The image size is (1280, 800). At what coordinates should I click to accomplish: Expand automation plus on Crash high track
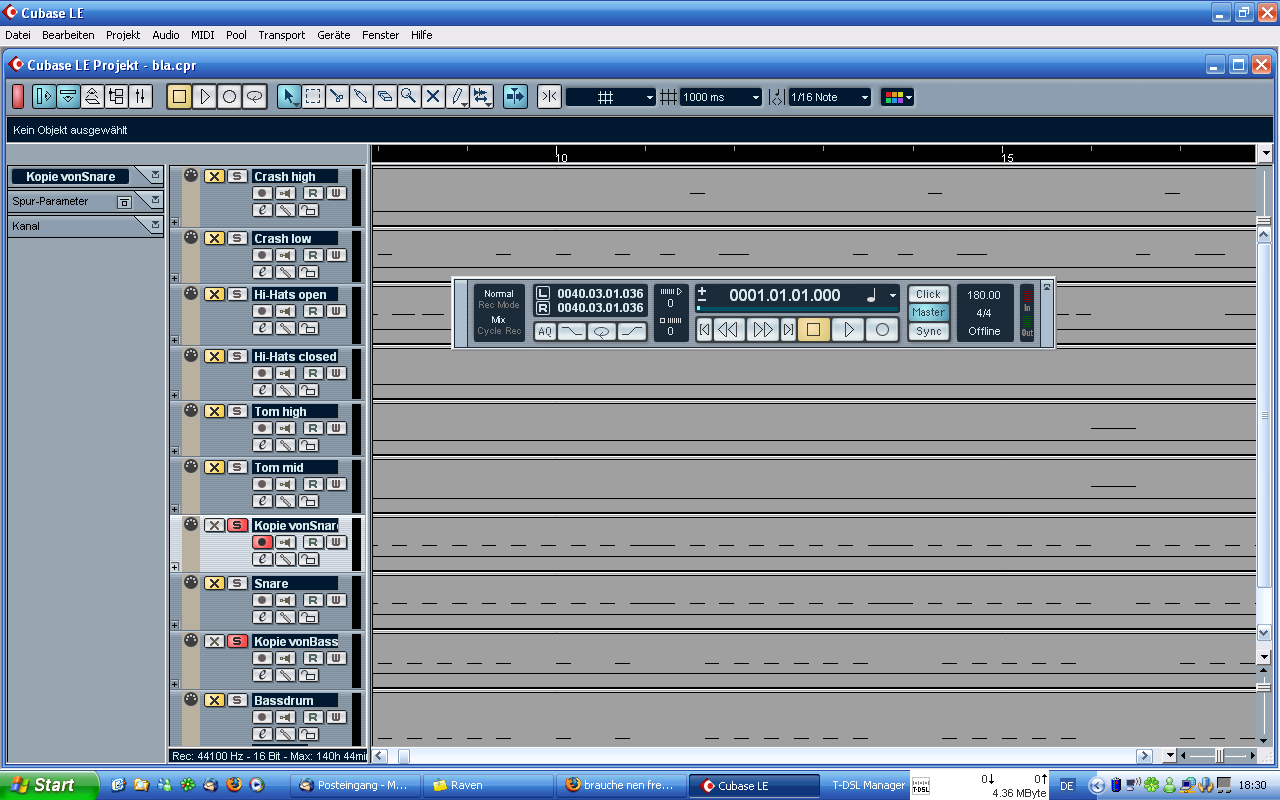click(x=175, y=222)
